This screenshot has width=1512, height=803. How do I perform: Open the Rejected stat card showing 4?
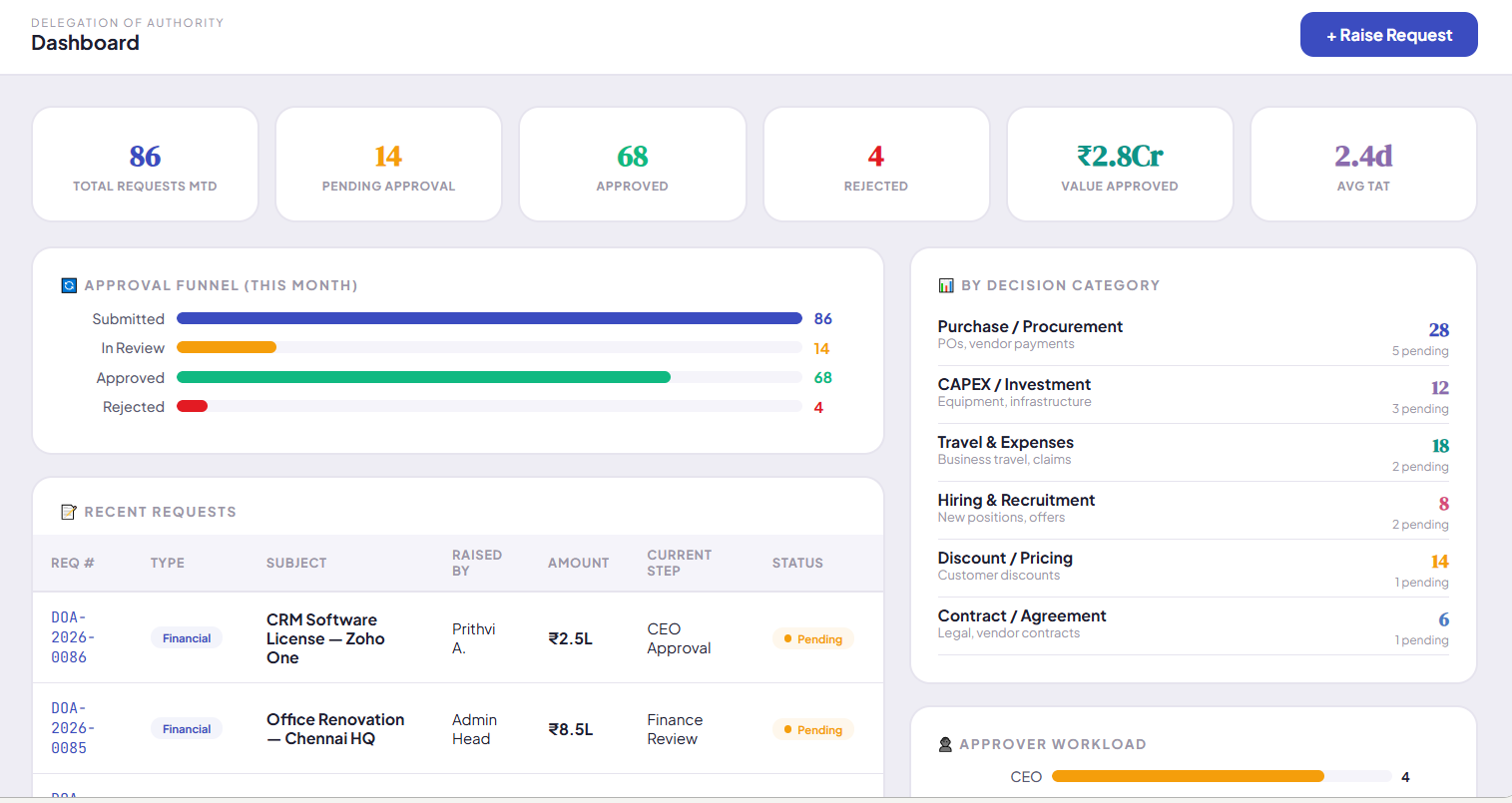(876, 165)
